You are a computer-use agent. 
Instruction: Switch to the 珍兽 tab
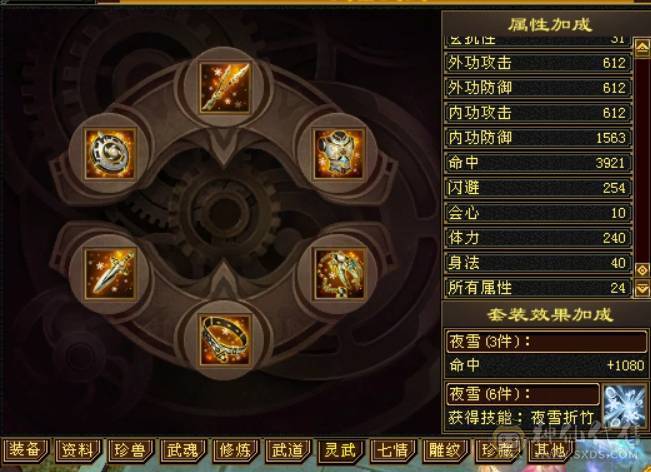click(x=130, y=450)
